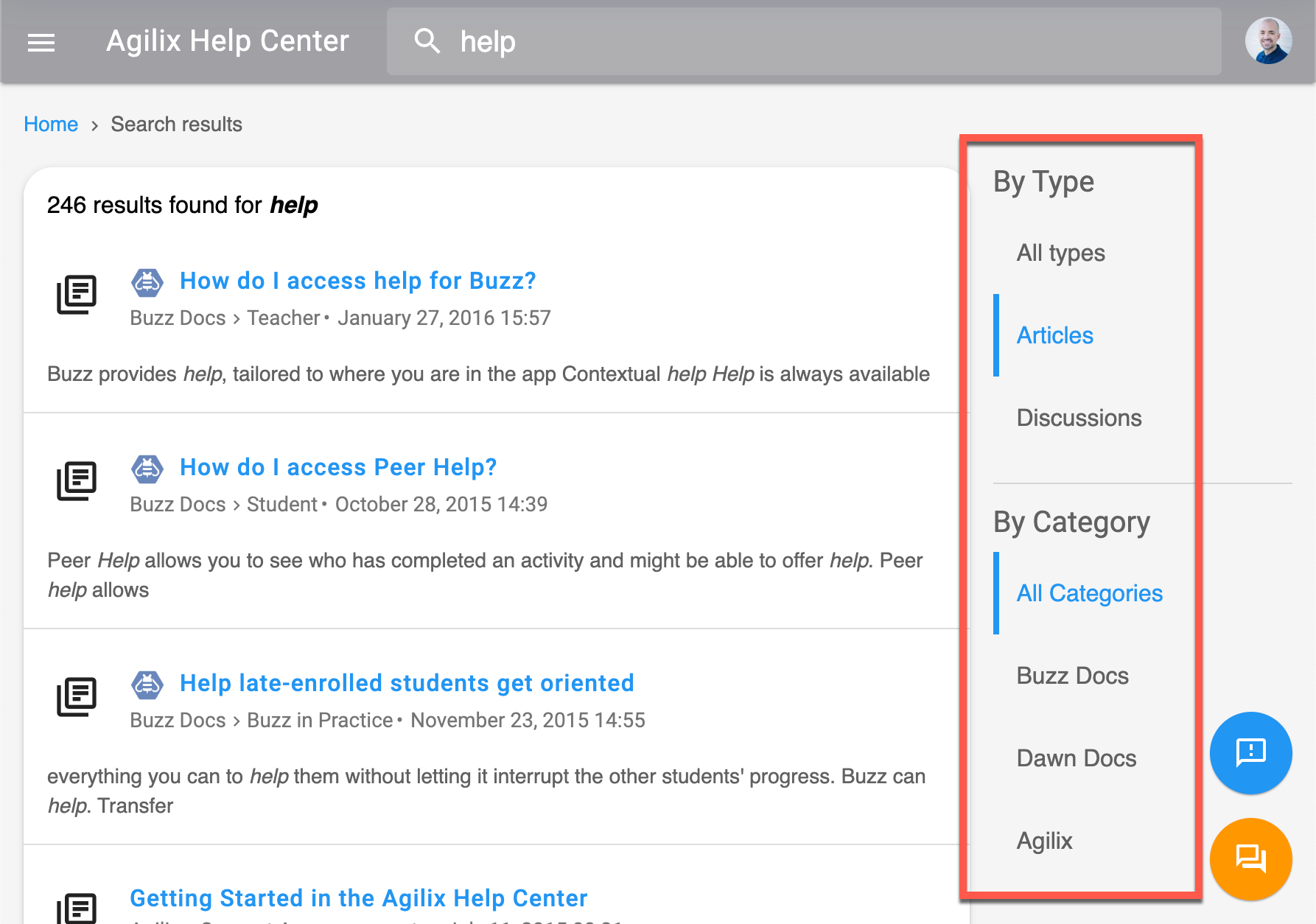Click inside the search field containing 'help'
The width and height of the screenshot is (1316, 924).
pos(803,41)
